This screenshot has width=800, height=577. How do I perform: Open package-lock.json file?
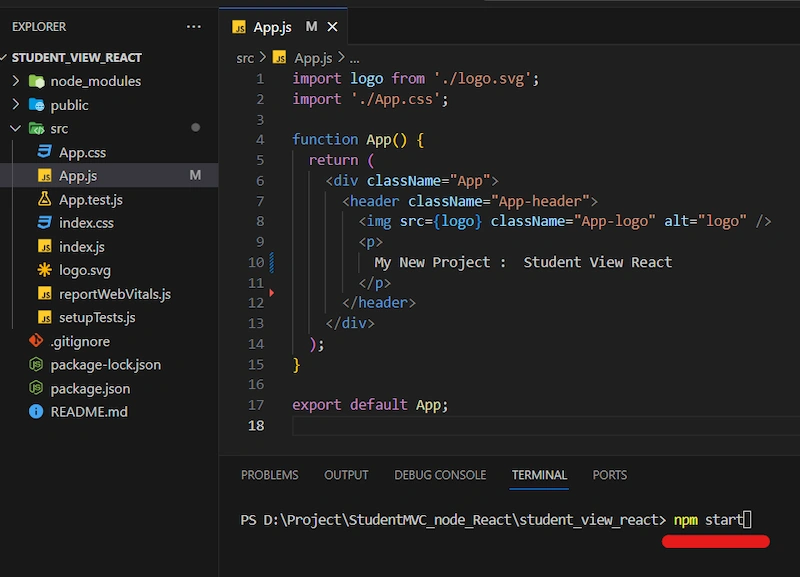click(x=106, y=365)
